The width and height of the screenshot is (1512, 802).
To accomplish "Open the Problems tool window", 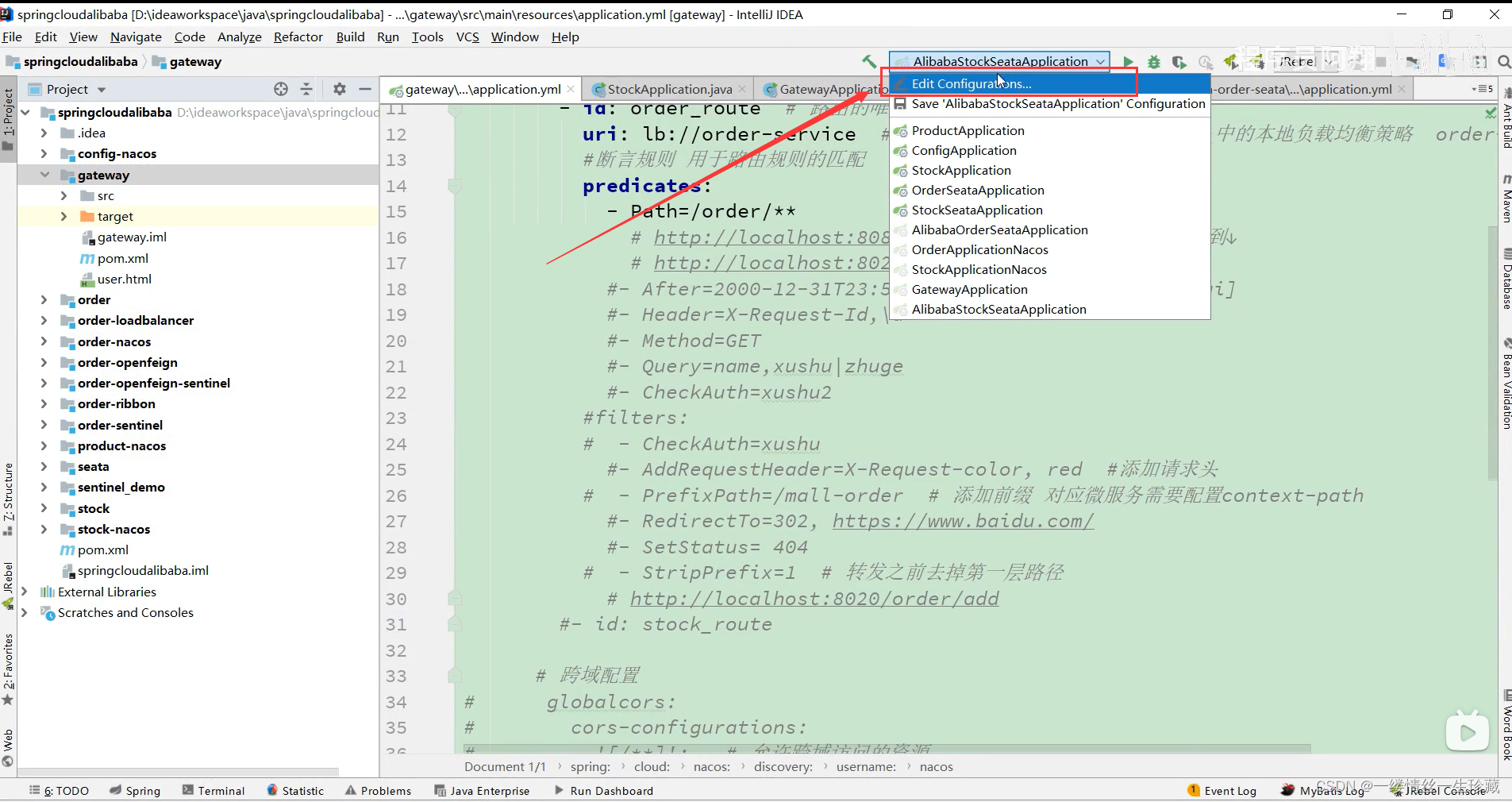I will (x=379, y=791).
